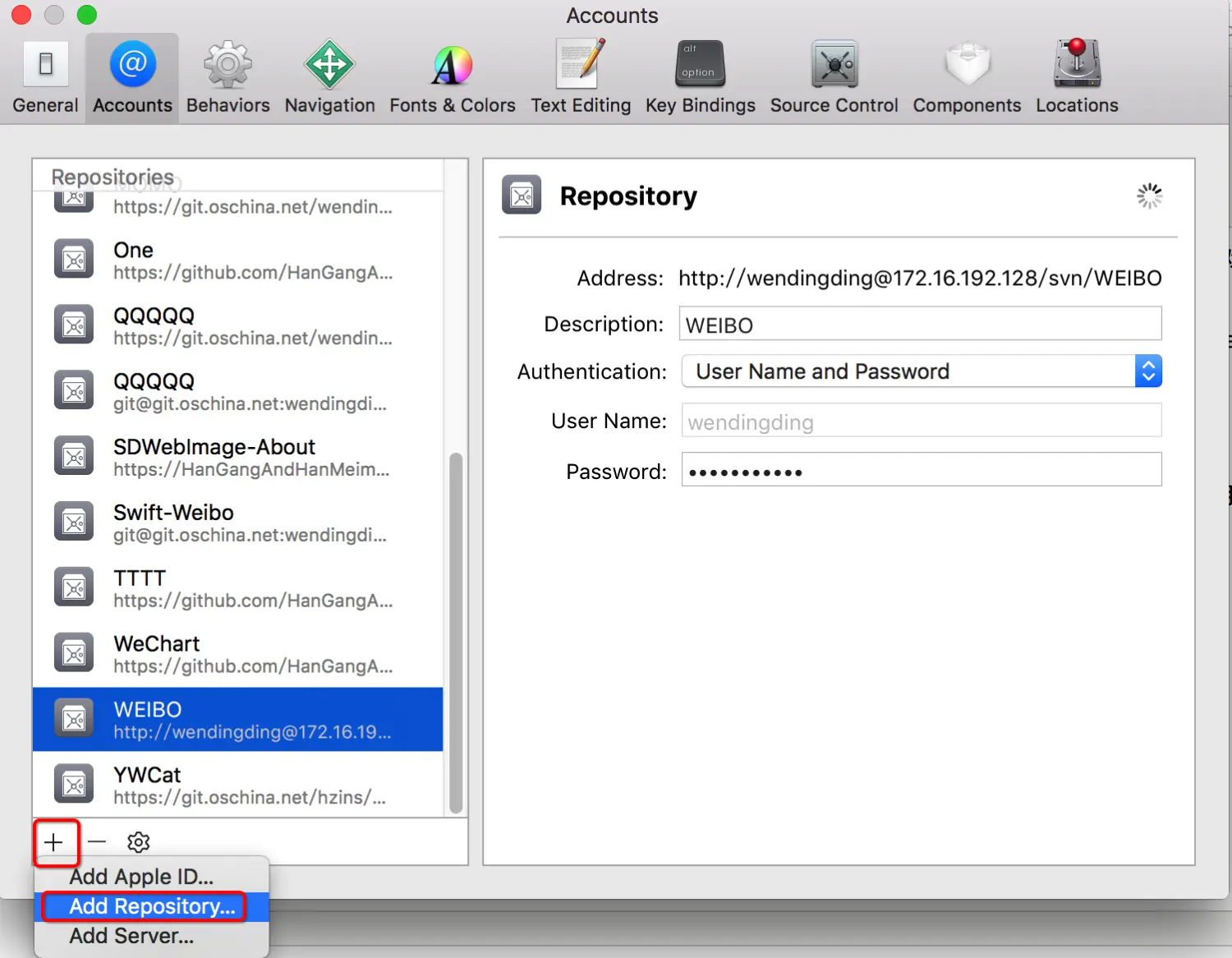Open Components preferences pane
Viewport: 1232px width, 958px height.
[967, 79]
